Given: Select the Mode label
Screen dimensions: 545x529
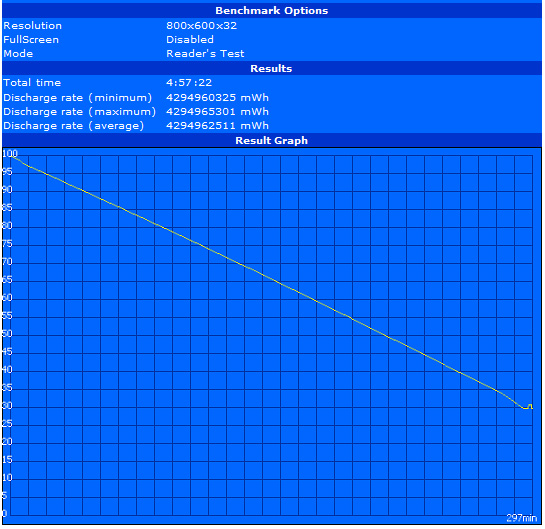Looking at the screenshot, I should (x=18, y=54).
